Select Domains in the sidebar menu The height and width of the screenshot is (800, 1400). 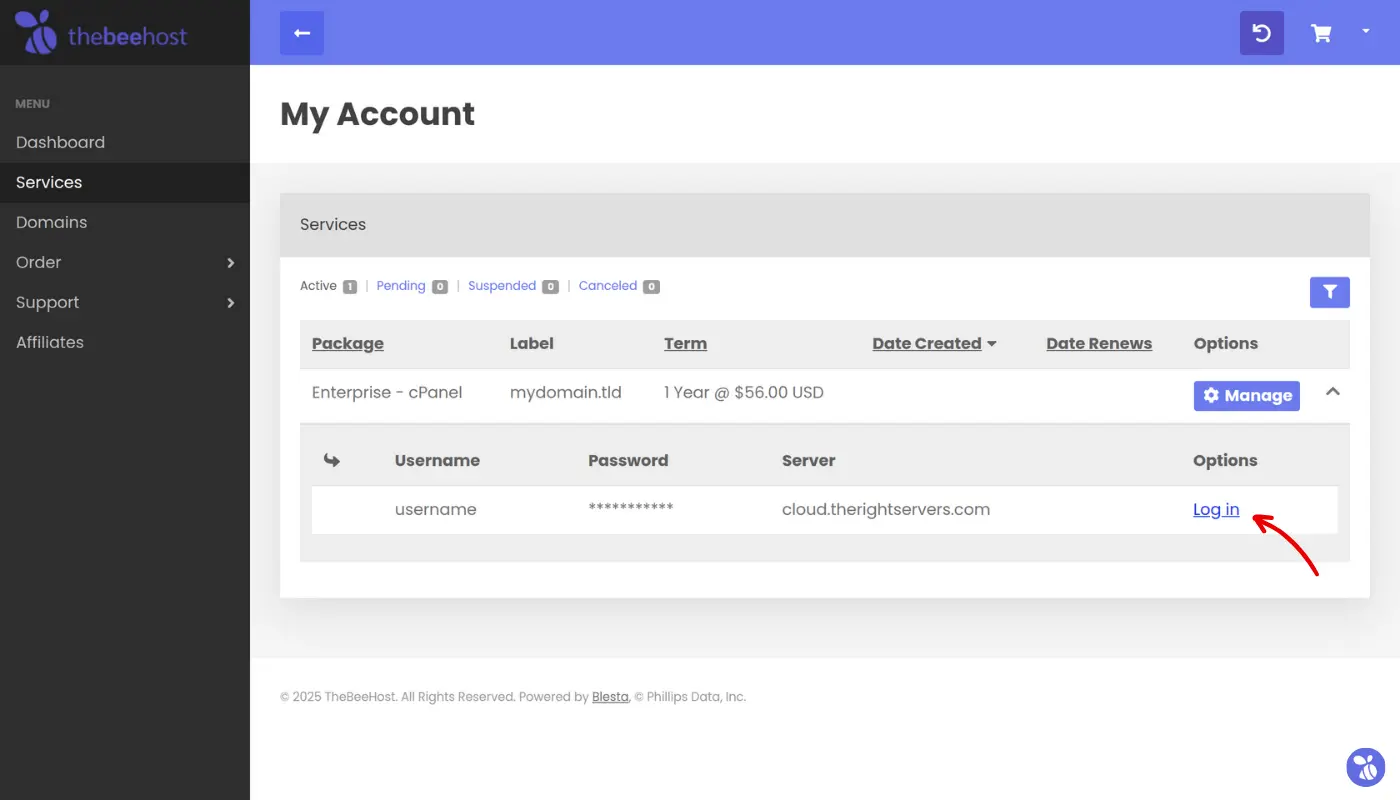pos(52,223)
